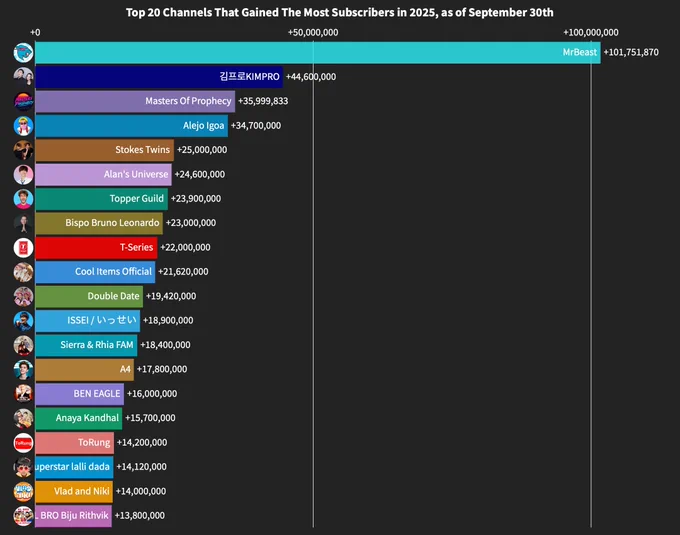Click the +15,700,000 value
680x535 pixels.
pos(150,418)
